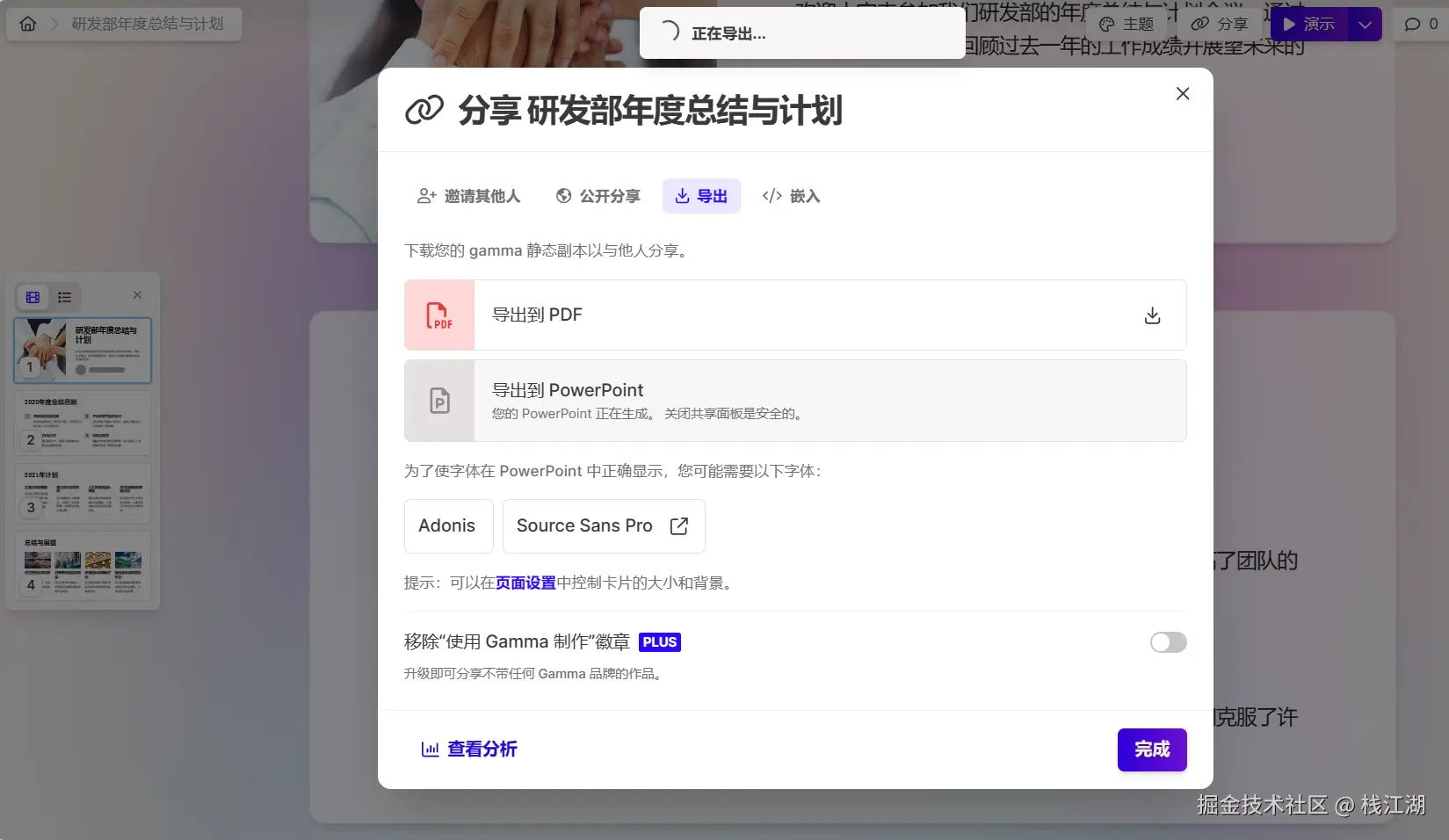The image size is (1449, 840).
Task: Switch sidebar to list outline view
Action: 65,297
